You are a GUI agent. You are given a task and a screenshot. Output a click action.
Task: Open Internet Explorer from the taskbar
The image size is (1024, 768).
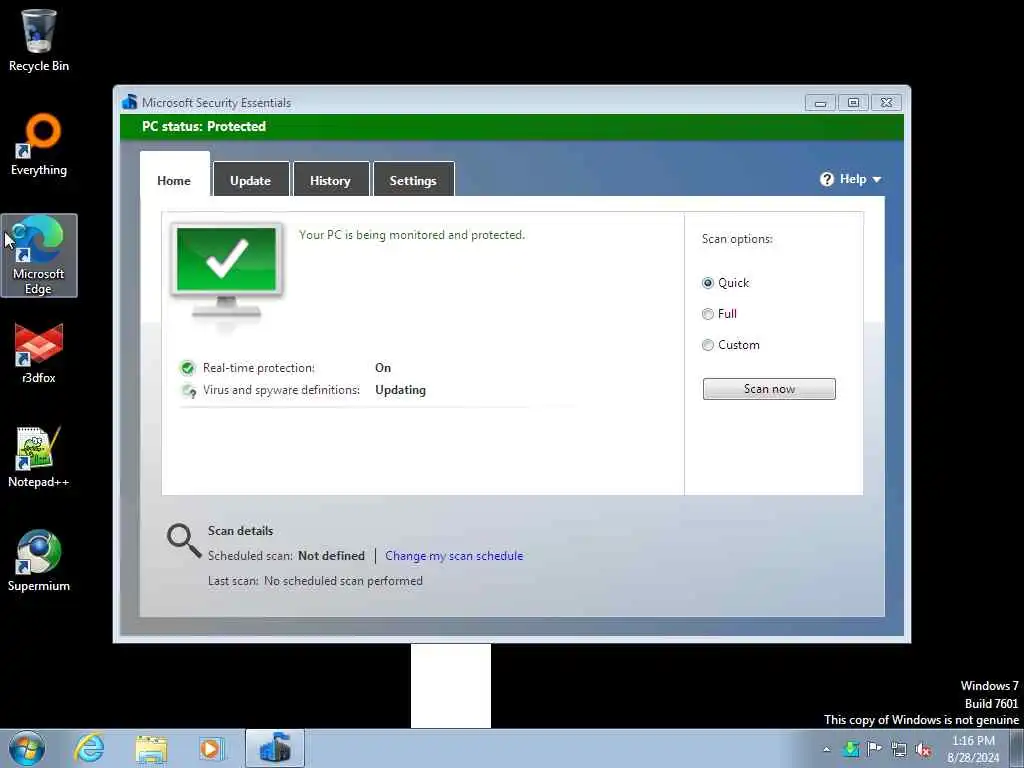coord(89,748)
